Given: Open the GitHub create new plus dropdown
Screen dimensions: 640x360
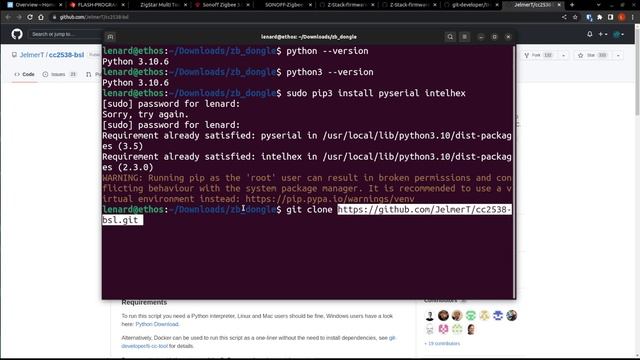Looking at the screenshot, I should (603, 34).
